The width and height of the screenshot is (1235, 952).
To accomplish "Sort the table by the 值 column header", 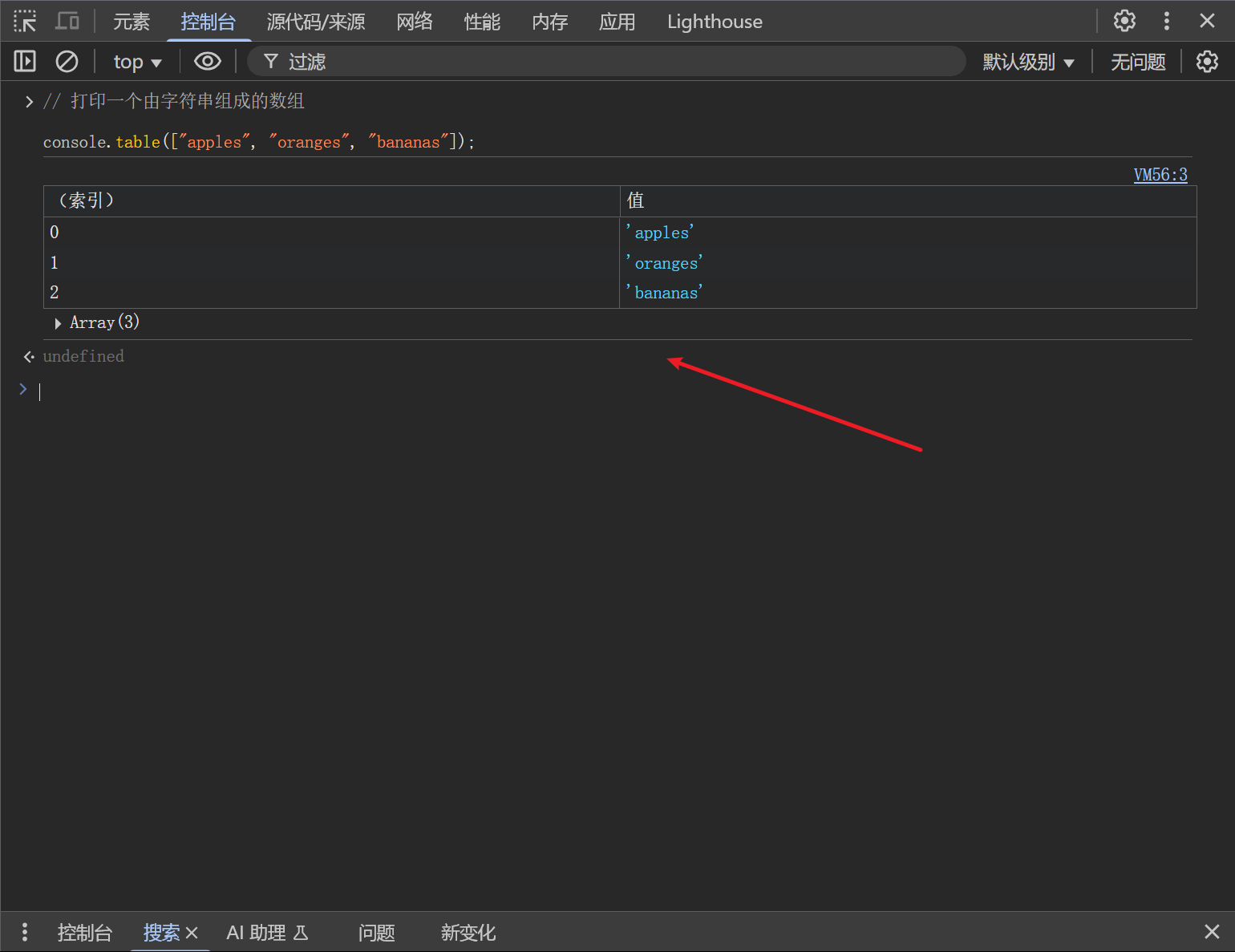I will point(907,201).
